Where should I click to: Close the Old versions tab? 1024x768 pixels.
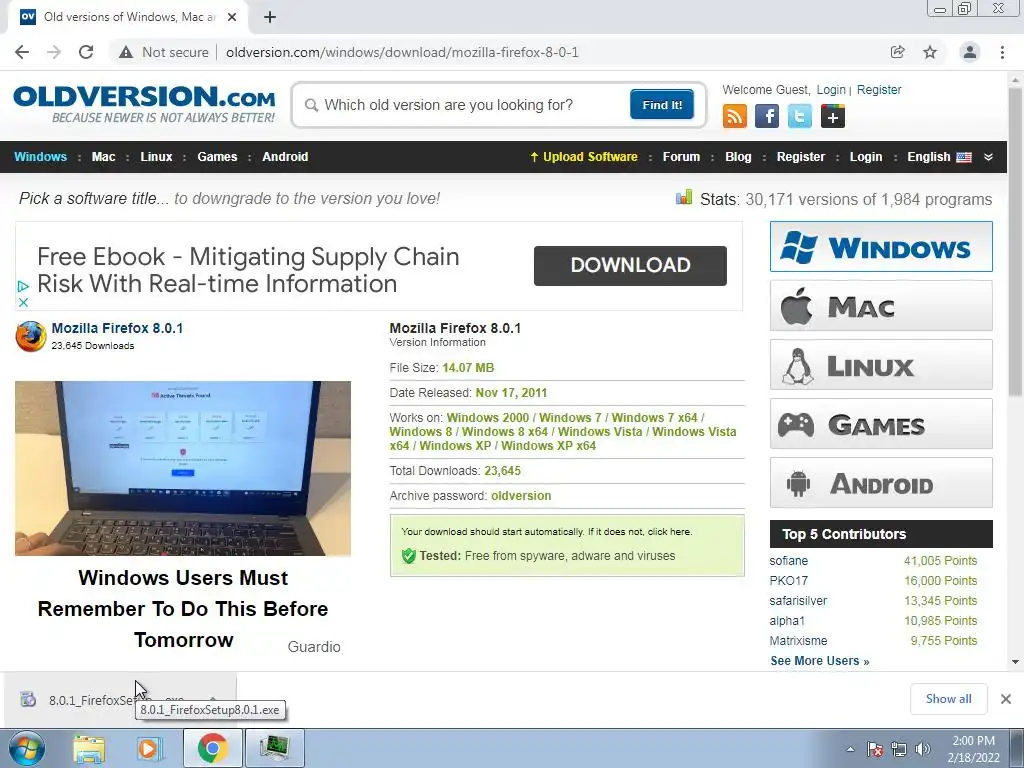pos(232,17)
